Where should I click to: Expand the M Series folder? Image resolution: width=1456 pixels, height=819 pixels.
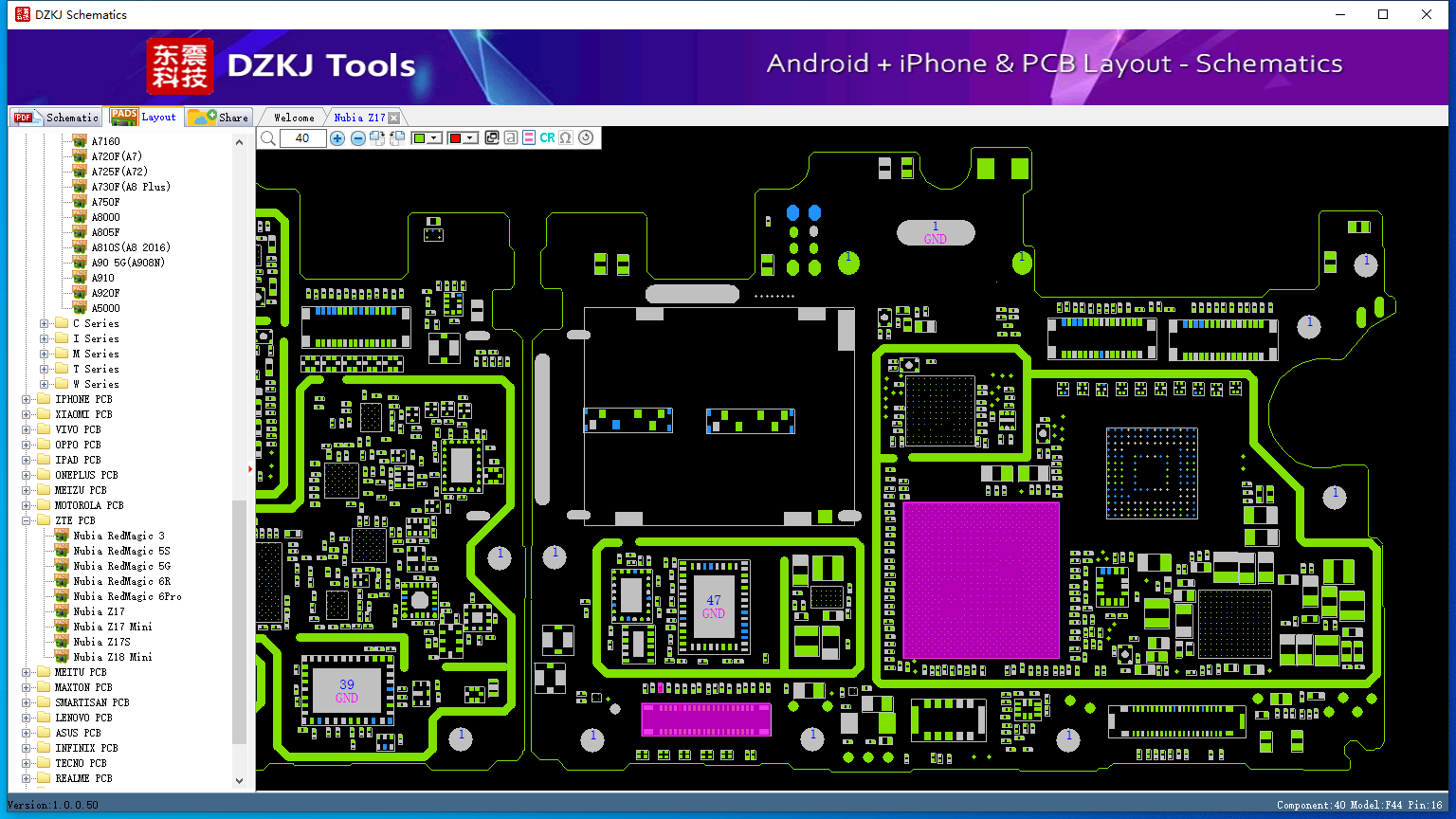pos(44,354)
